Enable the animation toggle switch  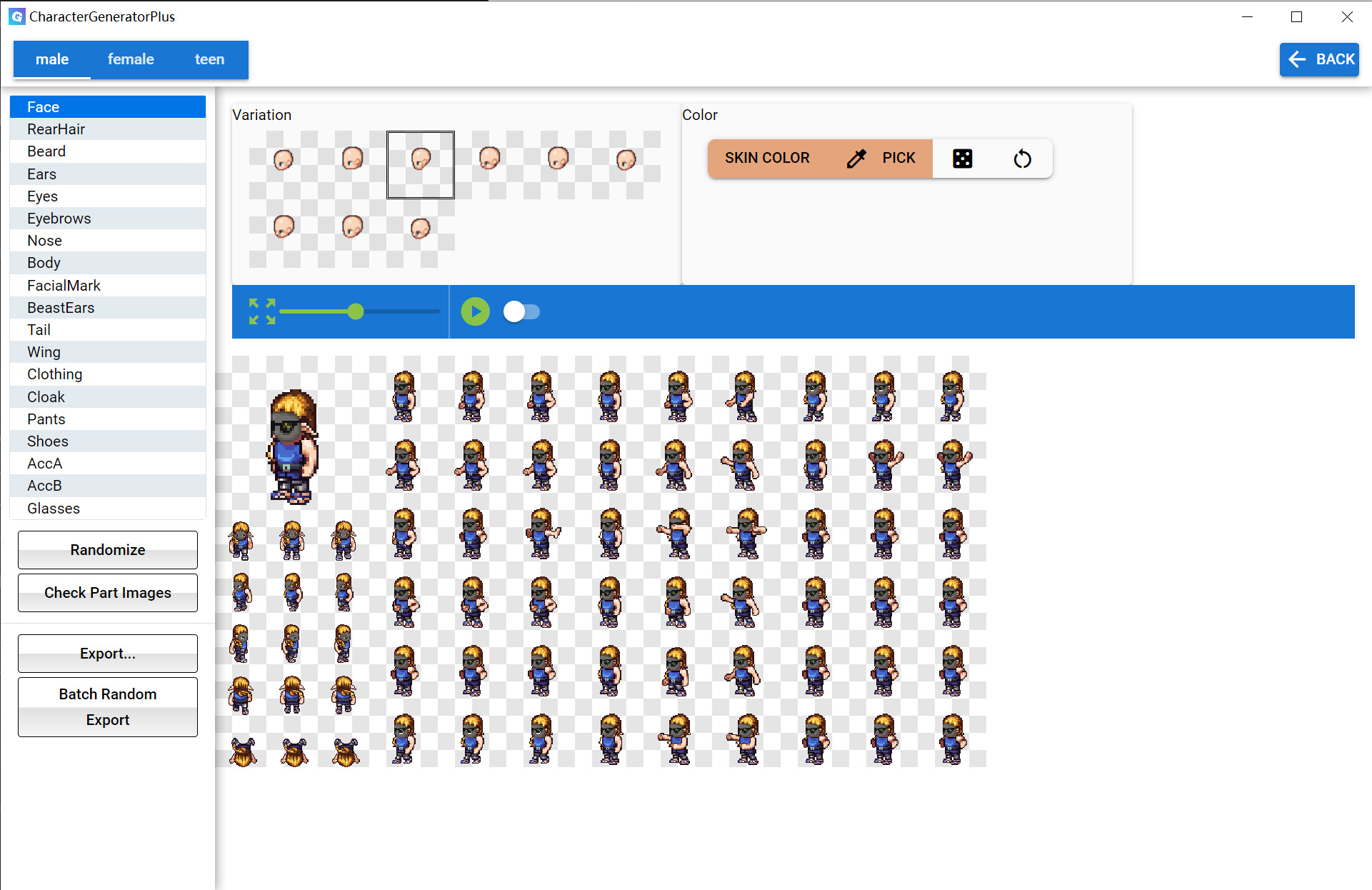[521, 311]
